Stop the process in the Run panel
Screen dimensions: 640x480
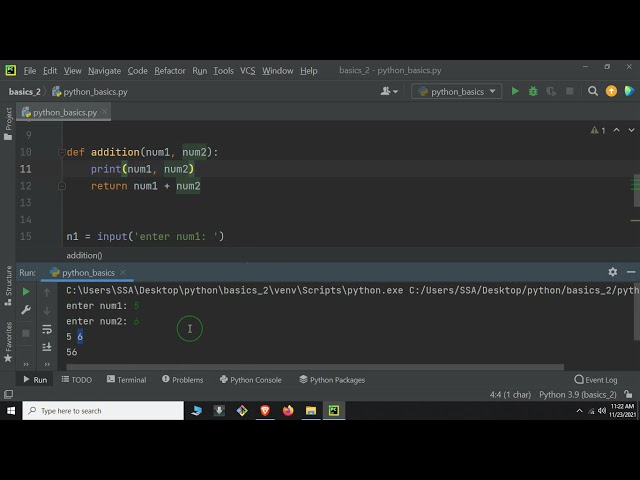coord(26,333)
